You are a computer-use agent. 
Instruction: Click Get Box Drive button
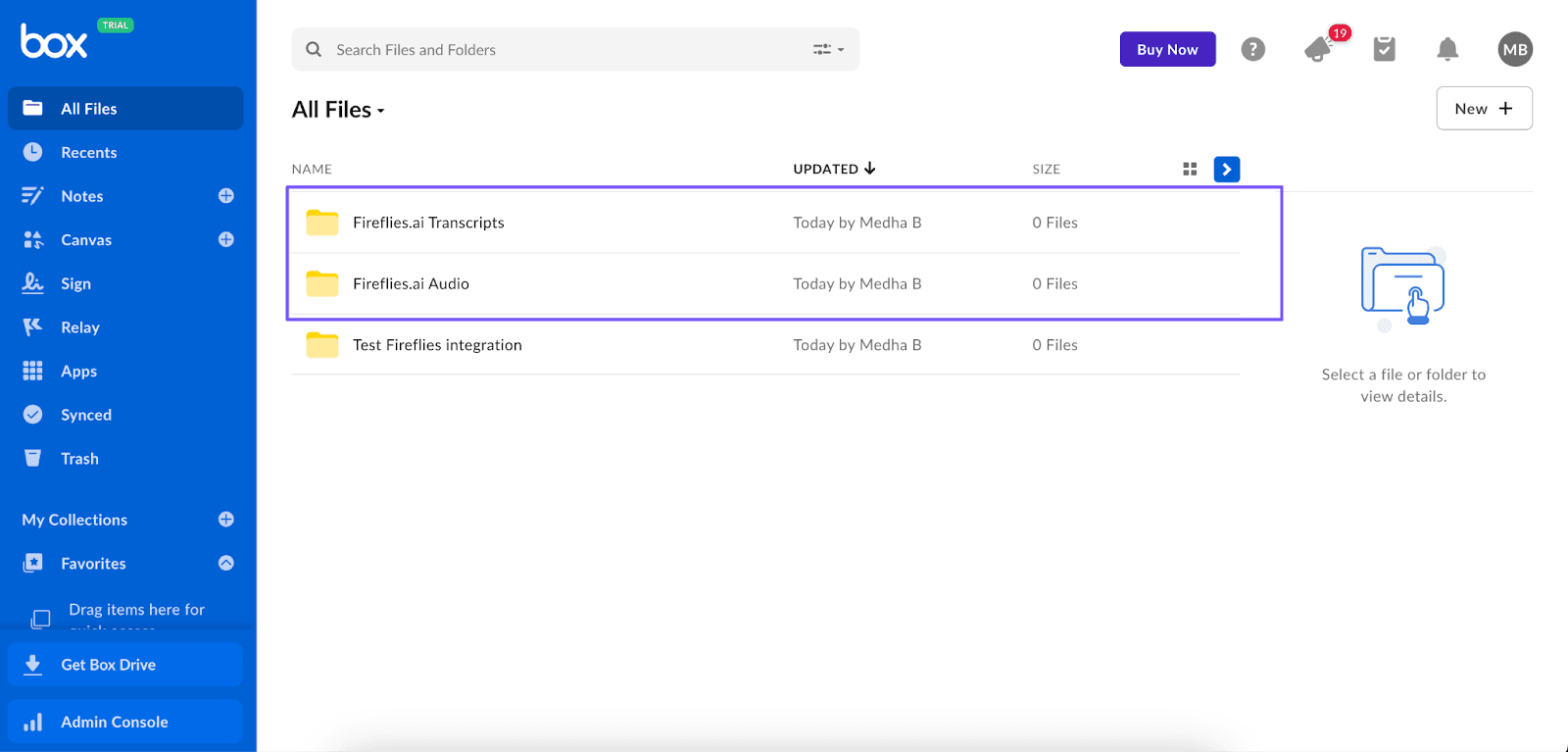point(125,665)
